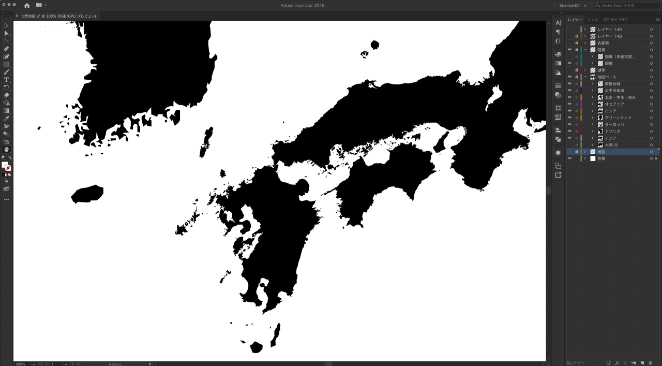Screen dimensions: 662x366
Task: Select the Type tool in the toolbar
Action: pos(6,80)
